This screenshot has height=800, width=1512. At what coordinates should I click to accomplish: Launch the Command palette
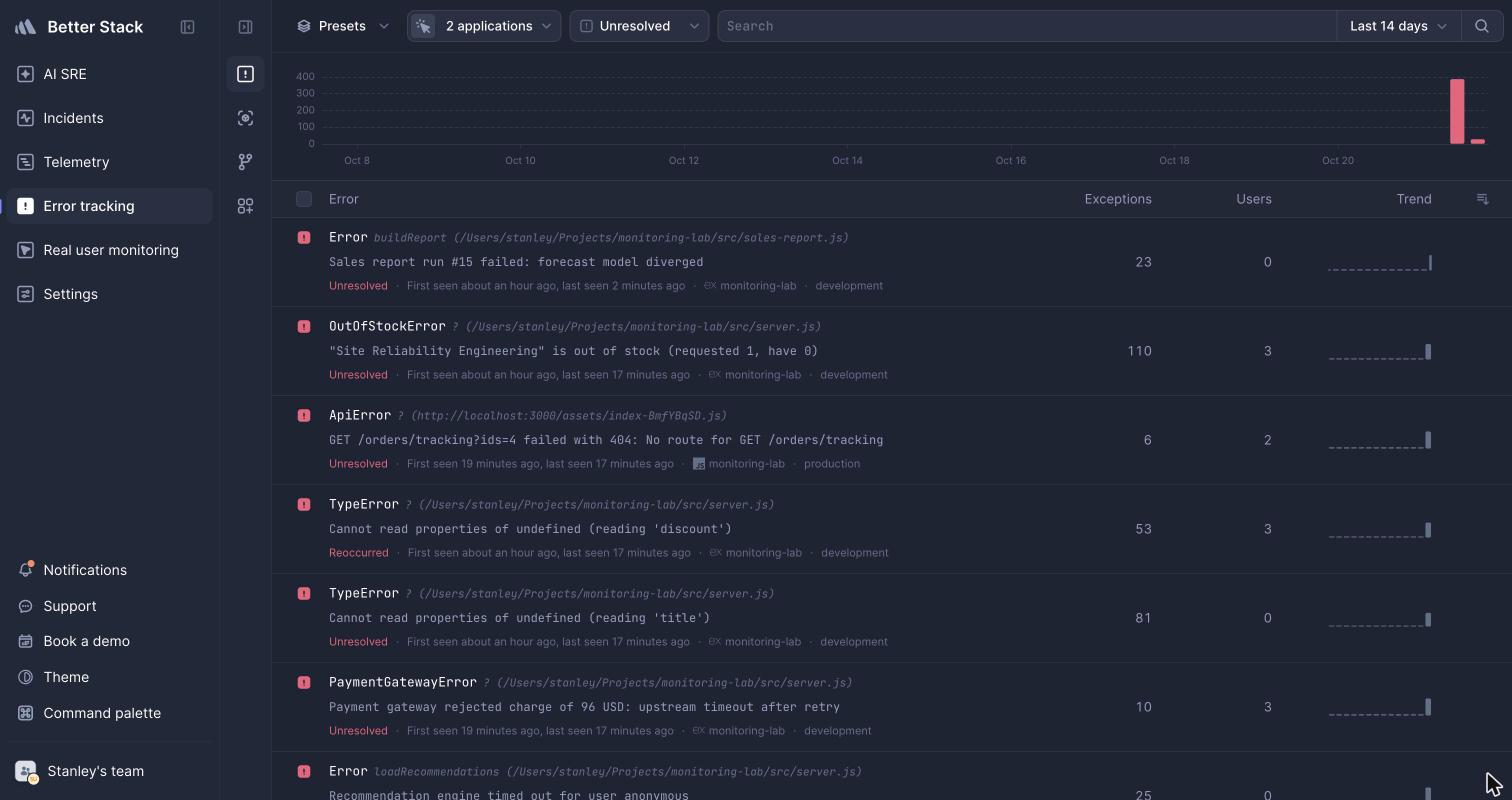click(x=110, y=713)
